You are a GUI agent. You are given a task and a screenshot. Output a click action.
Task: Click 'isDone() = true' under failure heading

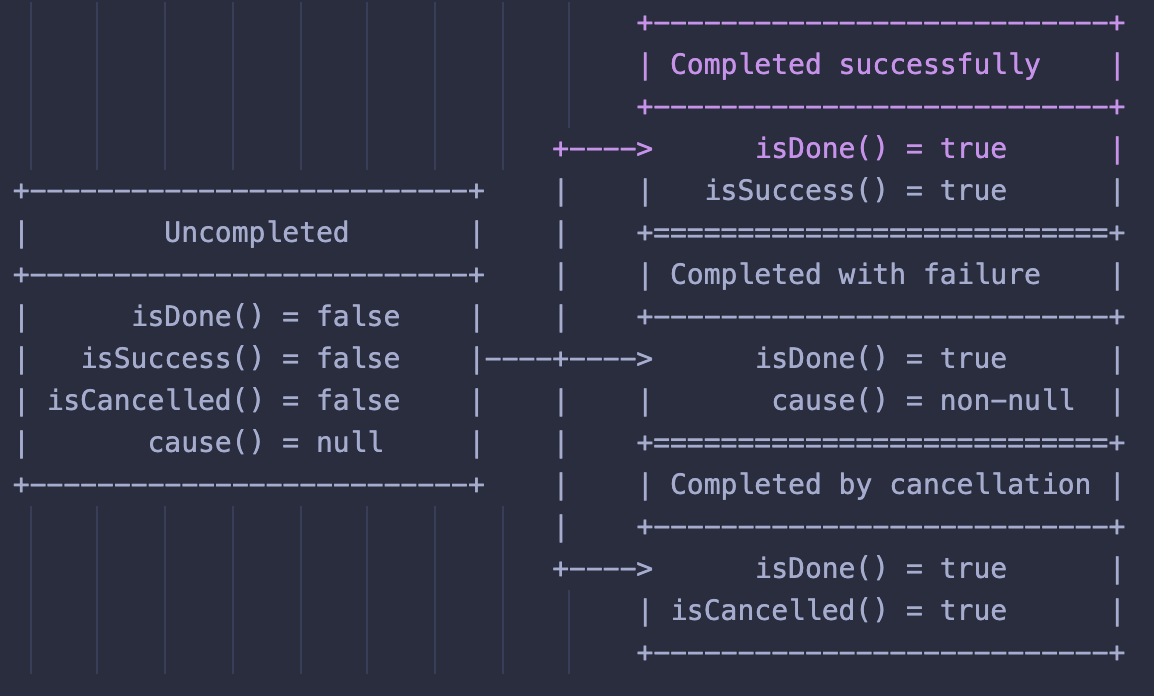tap(881, 359)
